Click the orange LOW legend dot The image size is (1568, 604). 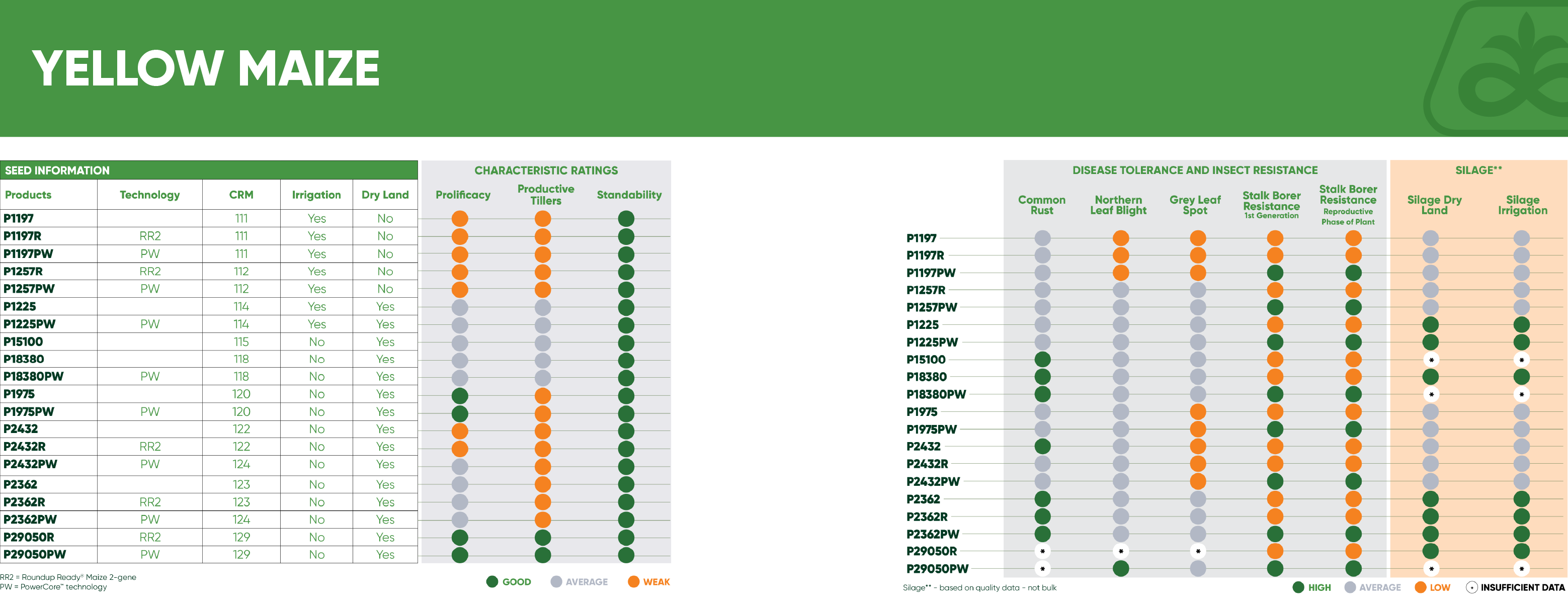(1421, 587)
